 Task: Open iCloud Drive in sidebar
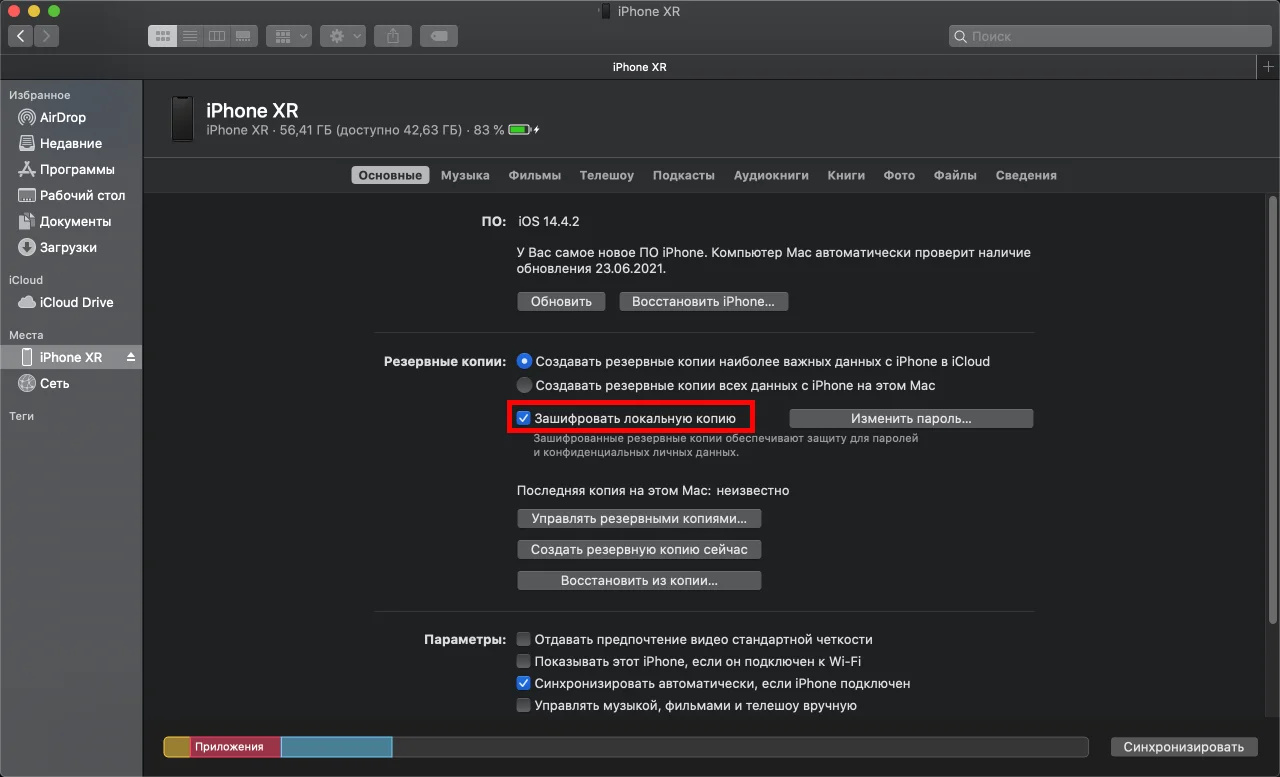tap(76, 302)
